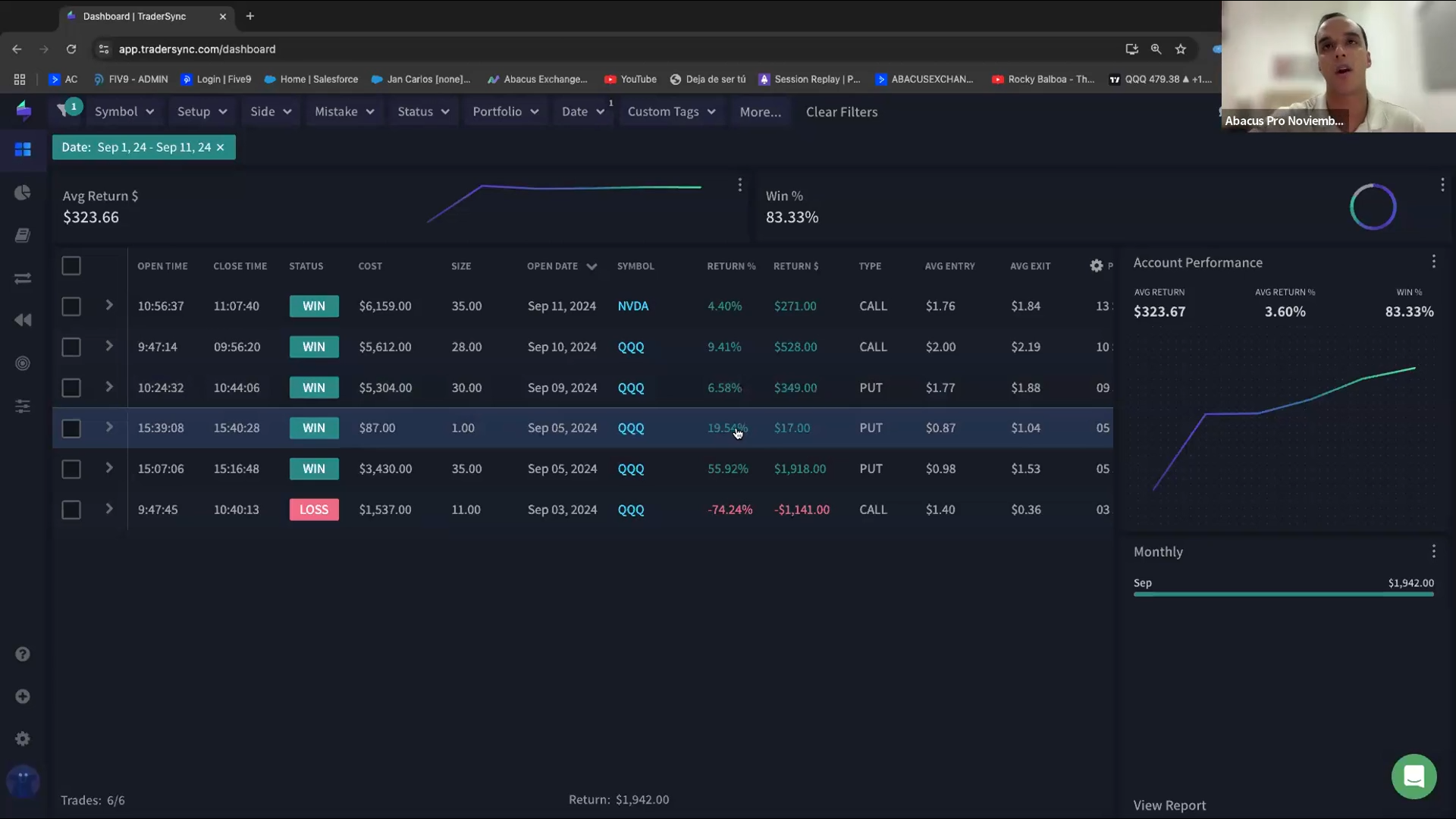Image resolution: width=1456 pixels, height=819 pixels.
Task: Open the journal book icon in sidebar
Action: (23, 236)
